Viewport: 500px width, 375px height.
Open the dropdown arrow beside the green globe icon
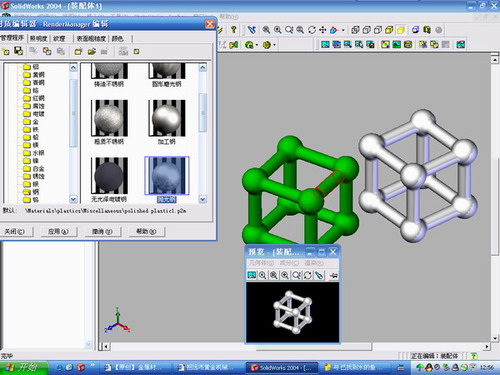256,45
